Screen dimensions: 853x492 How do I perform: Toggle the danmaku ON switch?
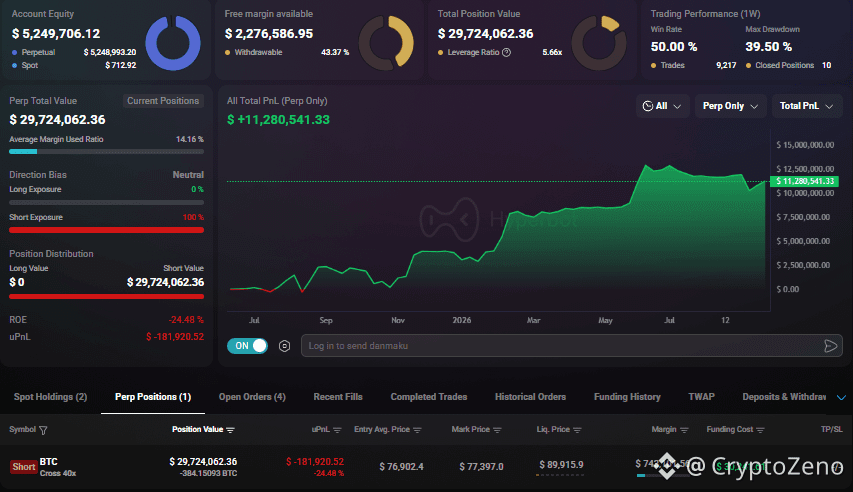pos(247,346)
